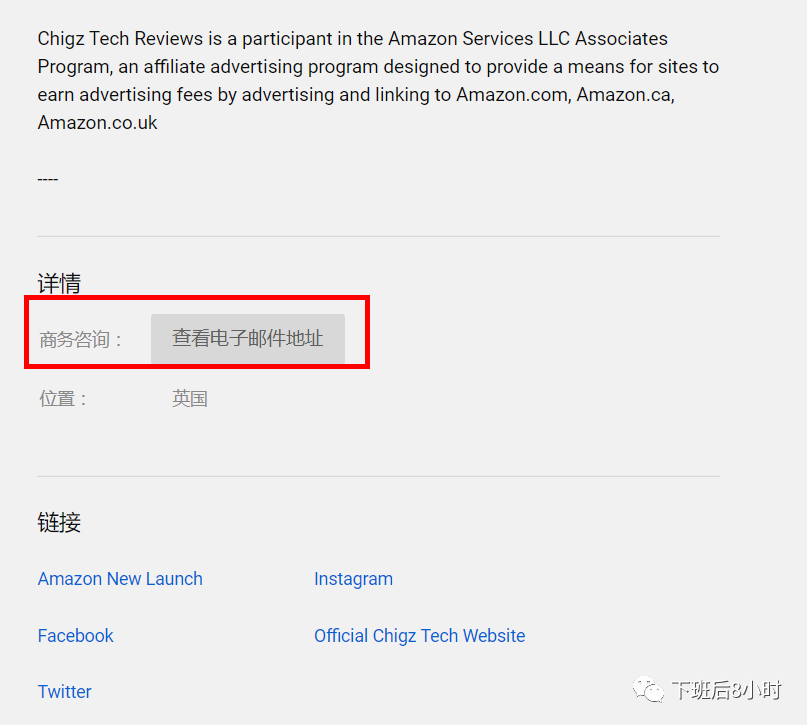Image resolution: width=807 pixels, height=725 pixels.
Task: Click the 英国 location value
Action: click(x=189, y=399)
